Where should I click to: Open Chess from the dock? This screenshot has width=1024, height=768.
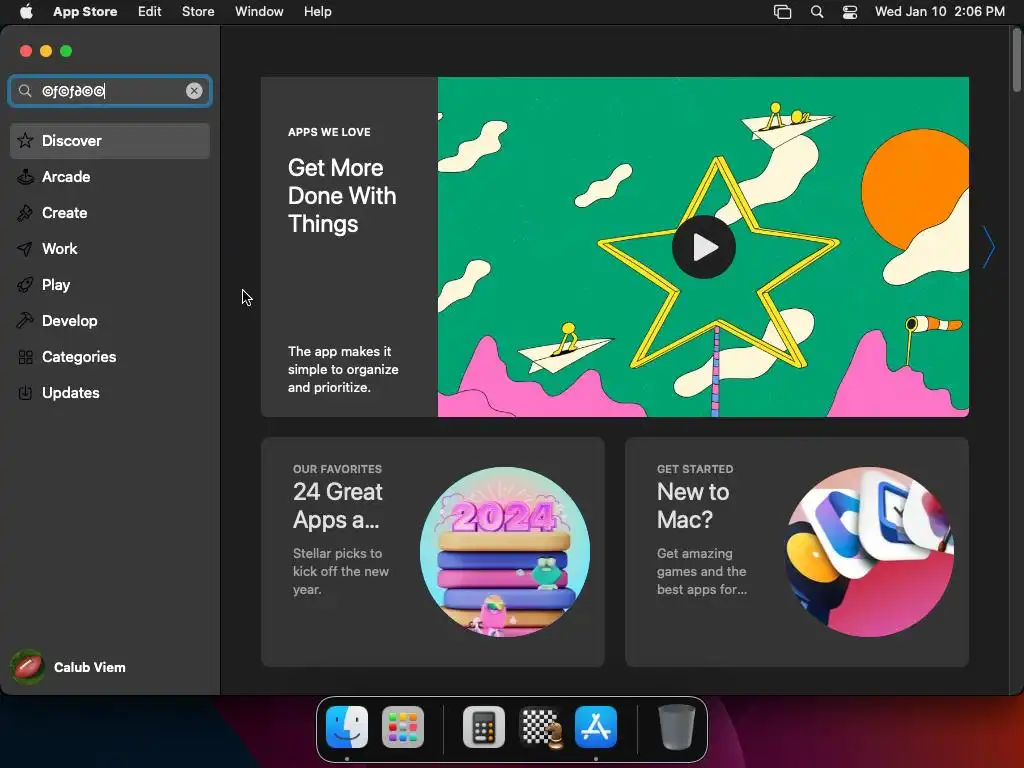[540, 727]
